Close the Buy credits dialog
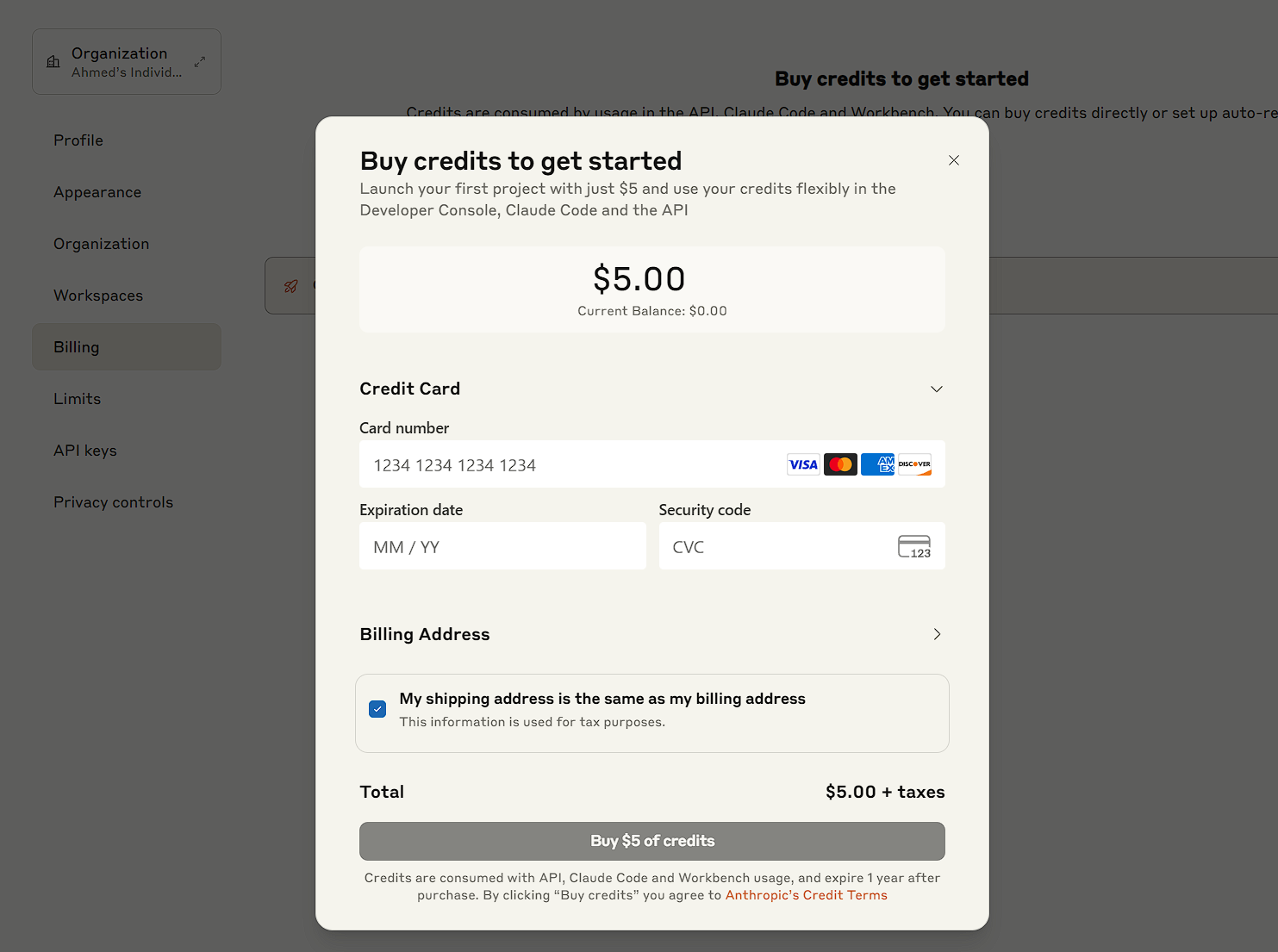This screenshot has width=1278, height=952. coord(954,160)
